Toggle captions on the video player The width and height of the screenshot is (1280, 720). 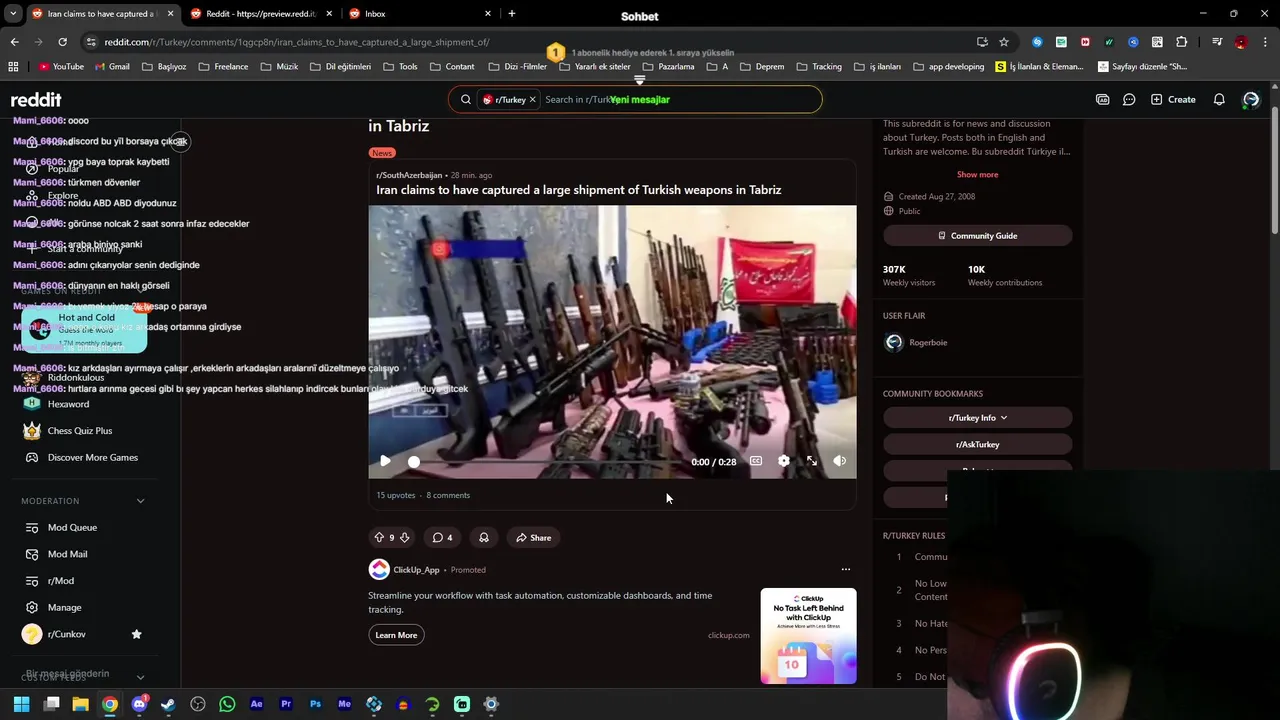pos(756,461)
